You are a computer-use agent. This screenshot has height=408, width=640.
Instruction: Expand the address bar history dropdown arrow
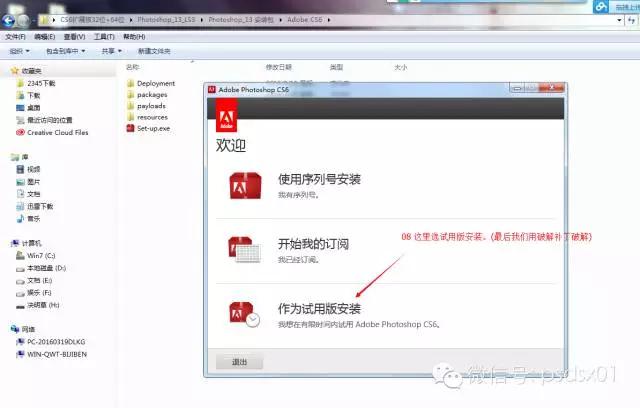(x=619, y=20)
